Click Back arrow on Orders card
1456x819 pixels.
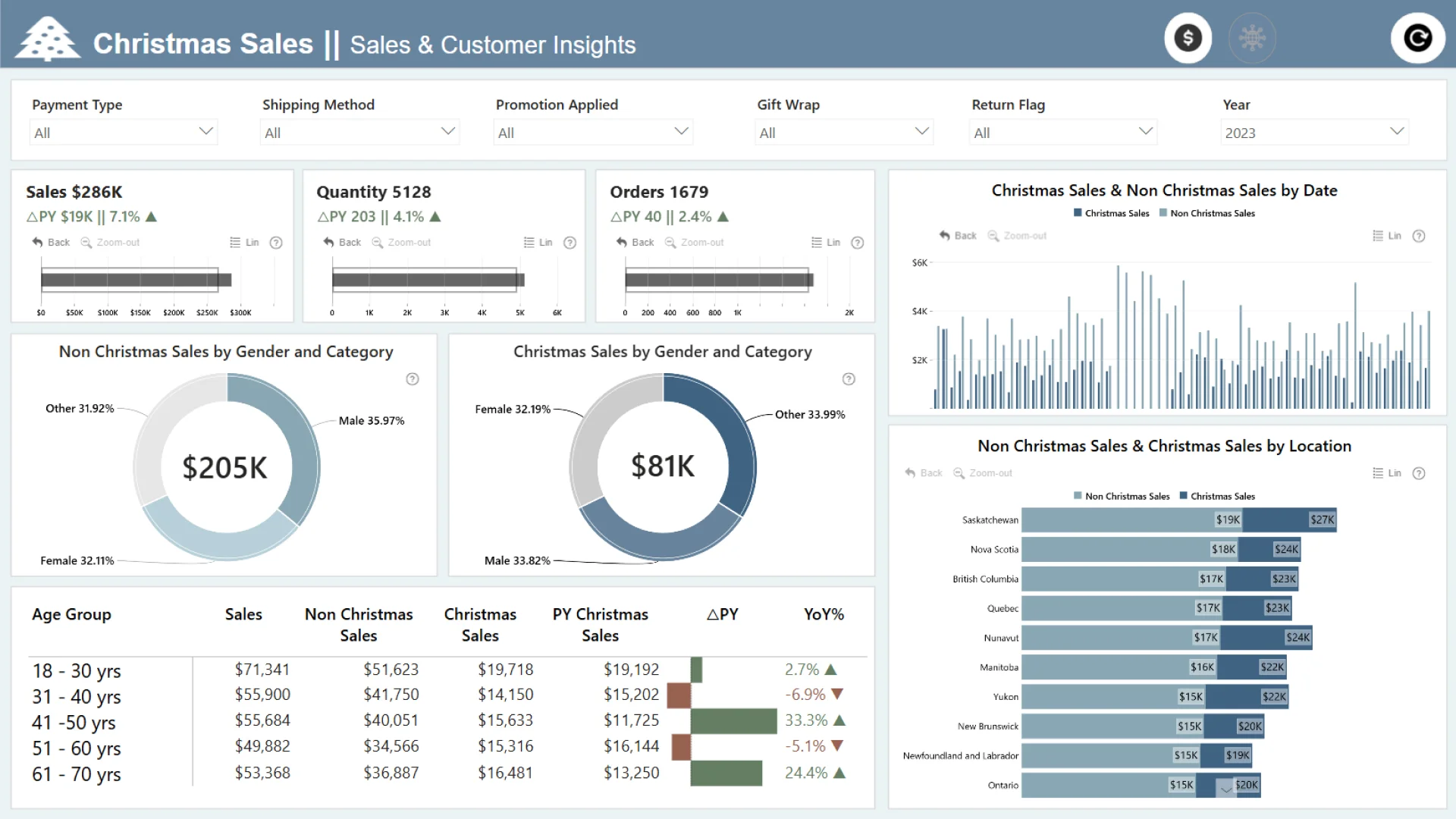635,243
